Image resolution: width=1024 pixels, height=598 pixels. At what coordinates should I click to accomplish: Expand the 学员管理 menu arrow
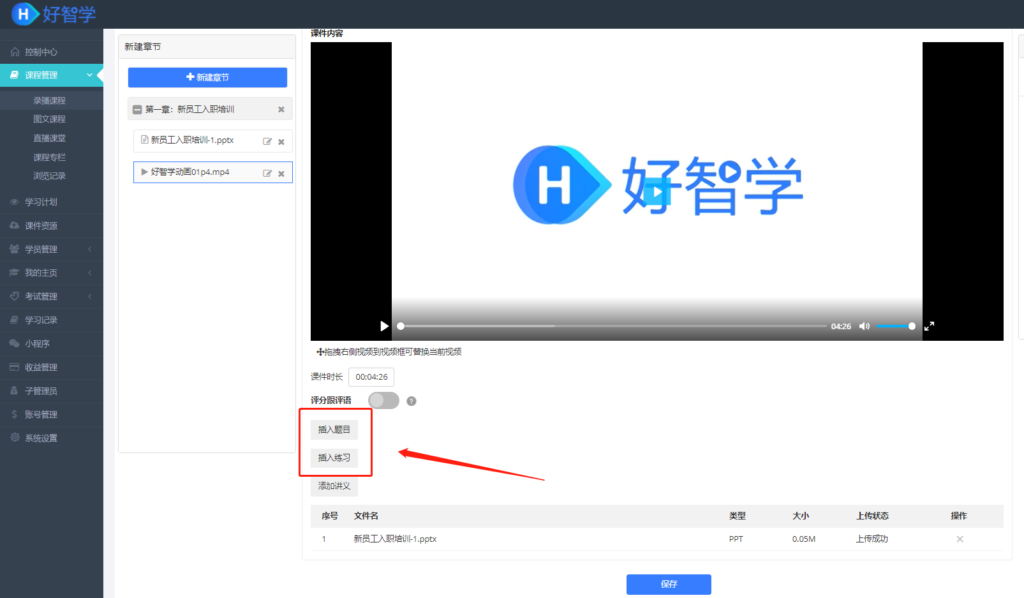point(89,249)
